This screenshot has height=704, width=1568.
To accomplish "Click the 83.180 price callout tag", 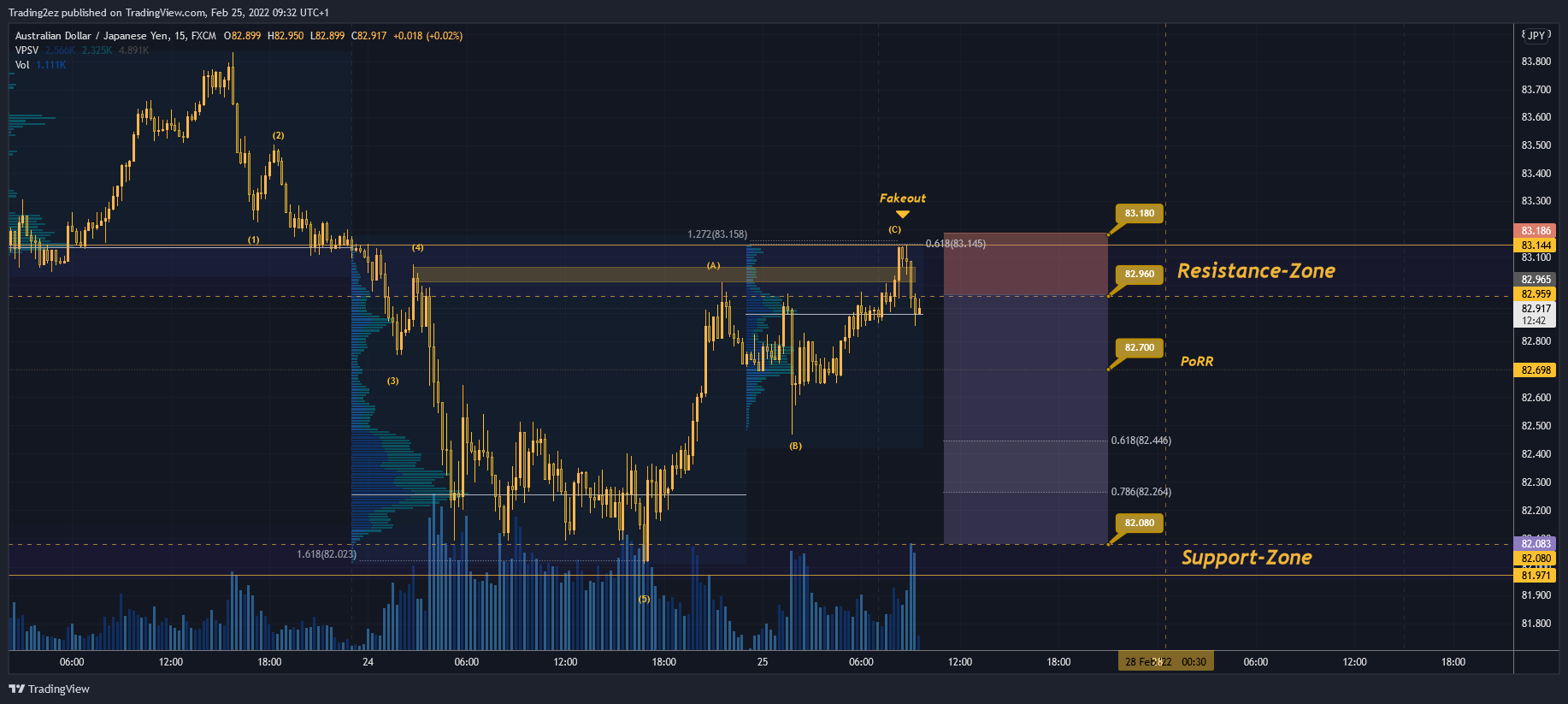I will pos(1139,213).
